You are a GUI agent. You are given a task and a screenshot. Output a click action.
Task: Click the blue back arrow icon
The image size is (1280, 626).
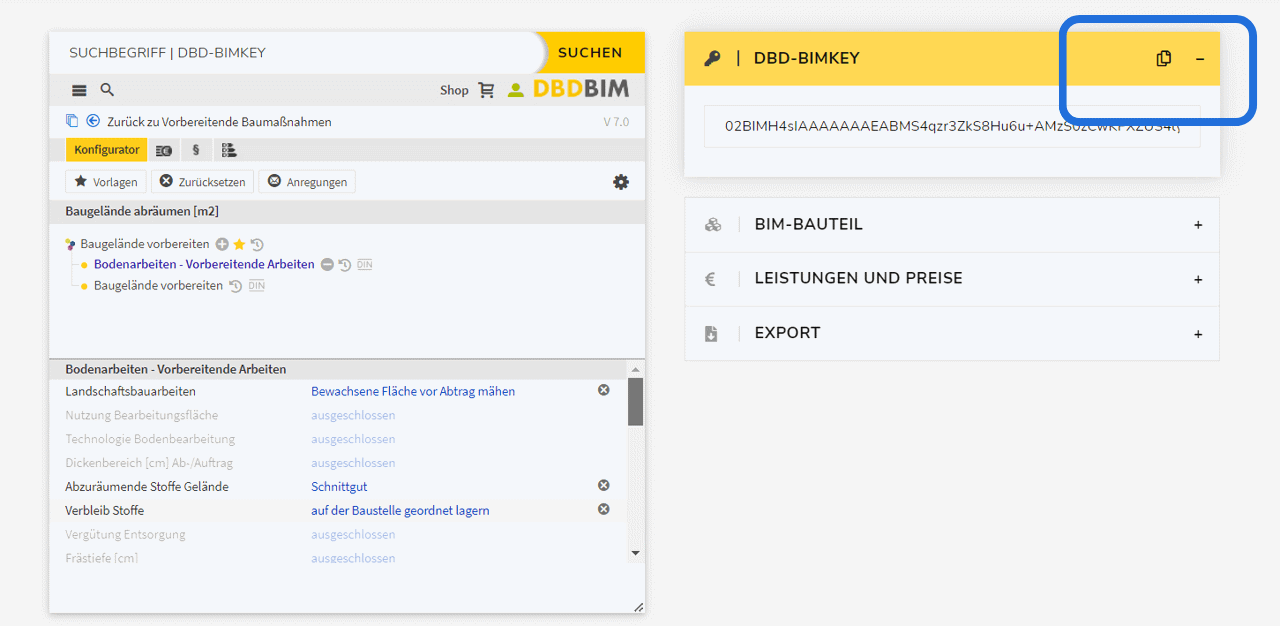[x=93, y=121]
